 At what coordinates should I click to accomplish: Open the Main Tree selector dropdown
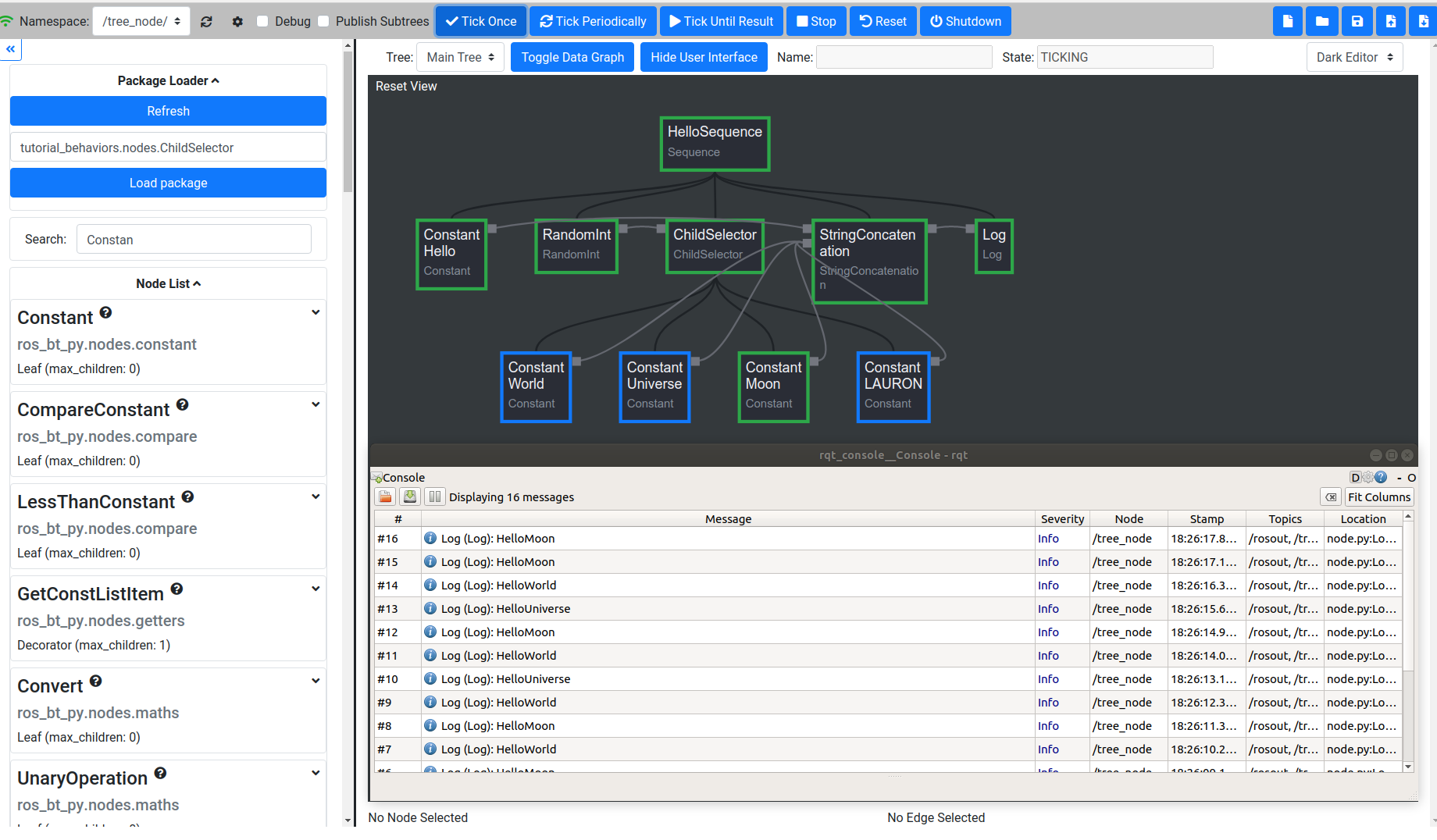[x=461, y=57]
